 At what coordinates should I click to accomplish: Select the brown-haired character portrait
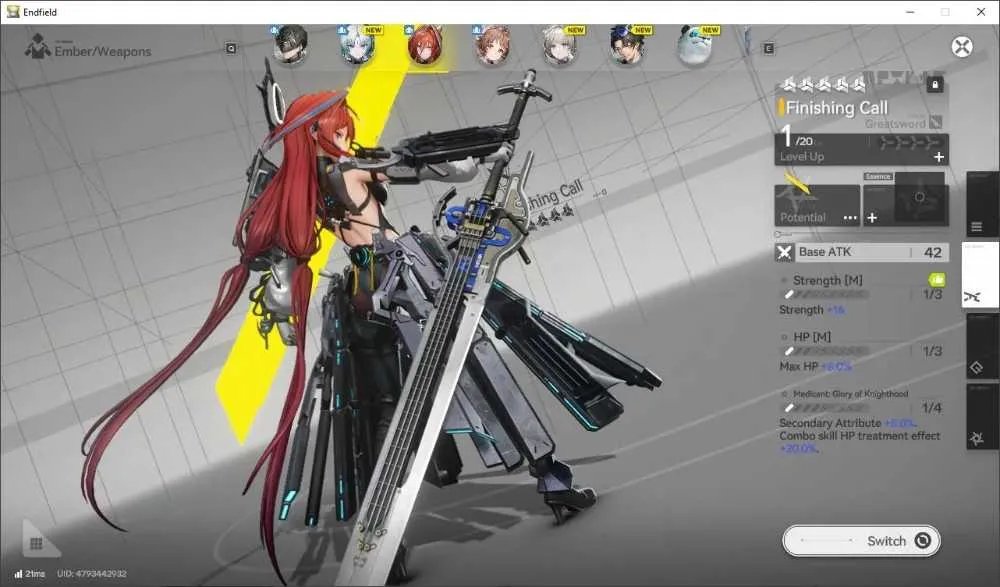[x=492, y=45]
